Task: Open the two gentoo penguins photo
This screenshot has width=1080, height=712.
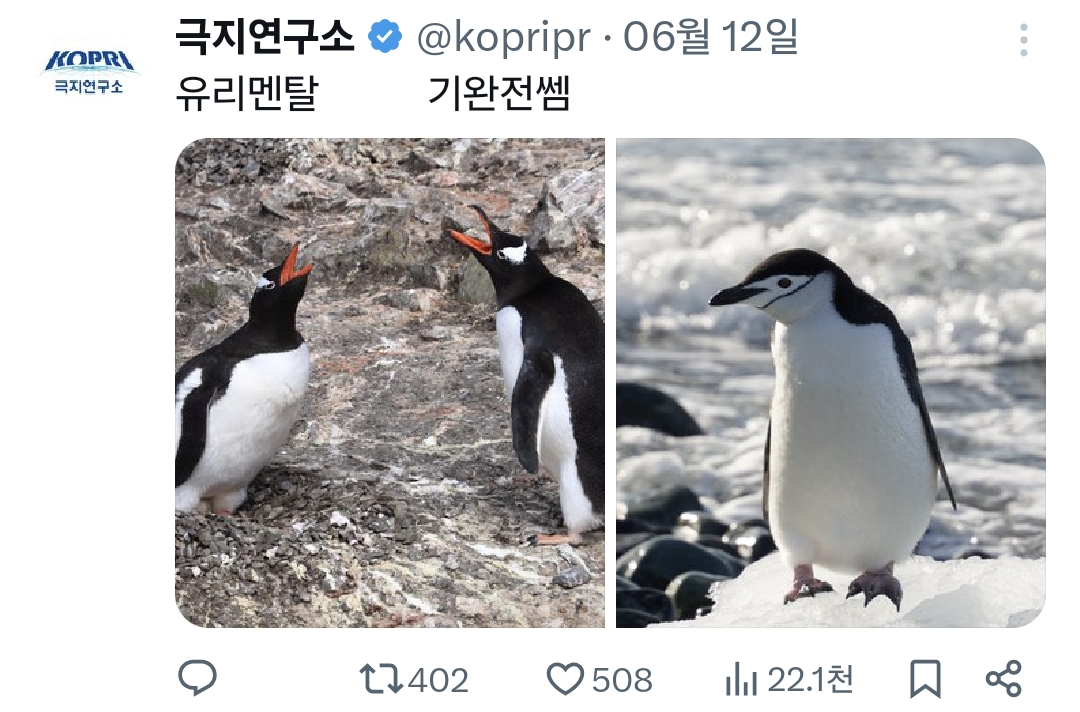Action: pos(390,383)
